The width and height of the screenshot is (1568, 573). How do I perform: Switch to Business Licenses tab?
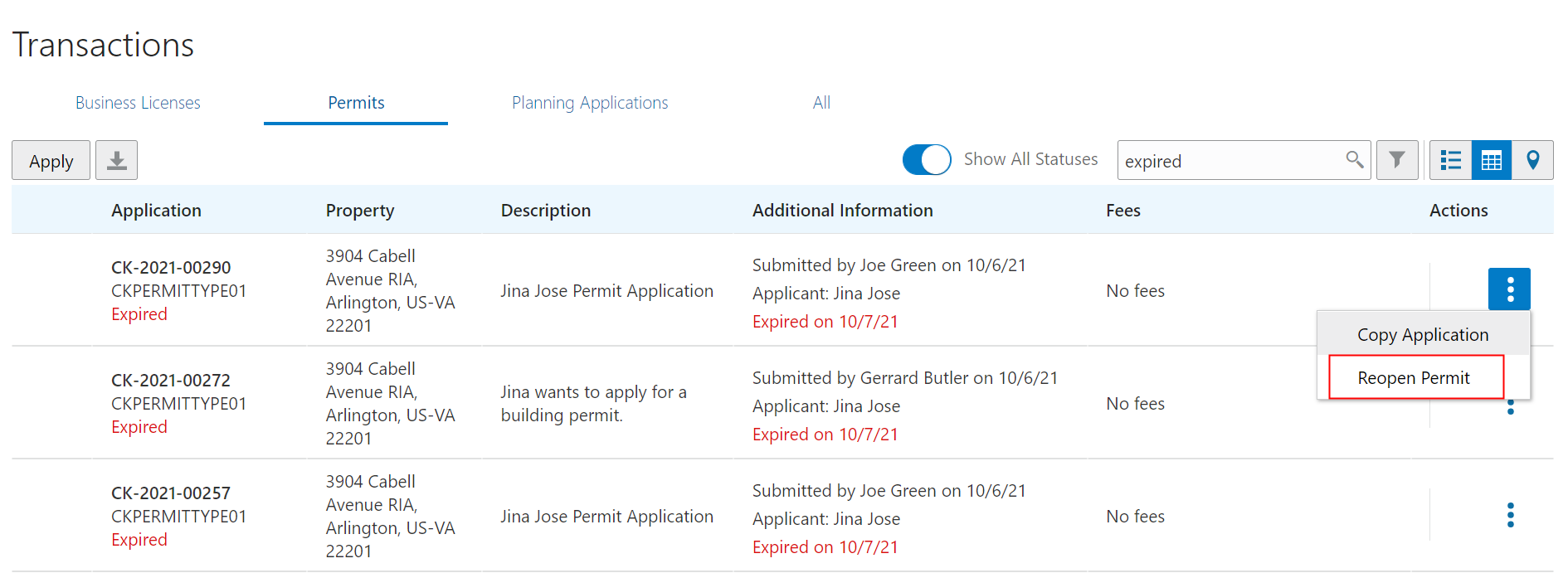[138, 103]
